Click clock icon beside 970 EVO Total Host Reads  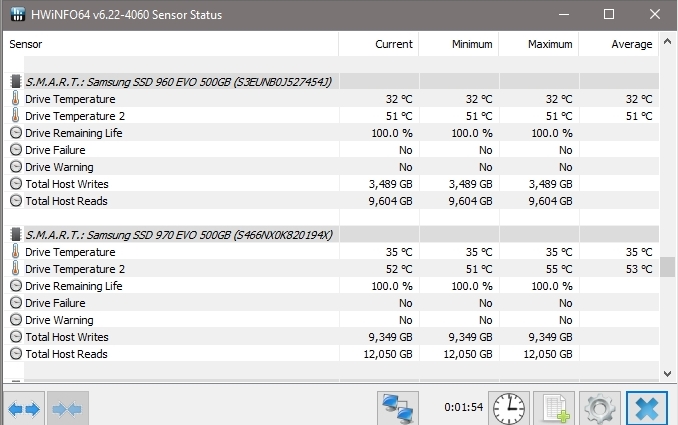(16, 354)
